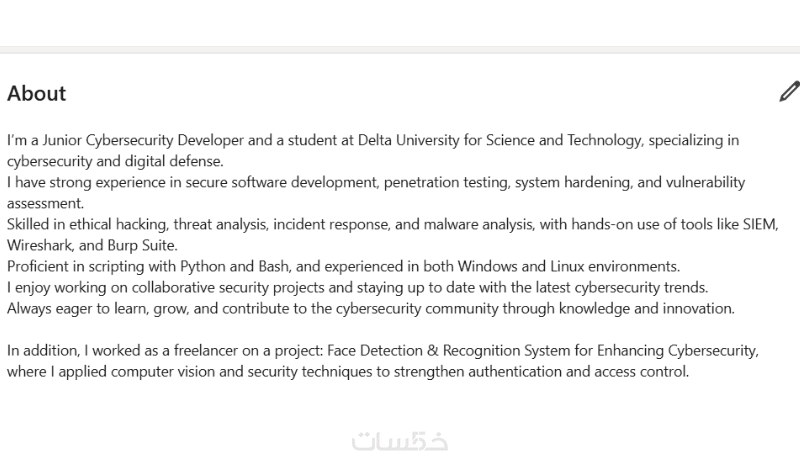Click the phrase 'Python and Bash'
Image resolution: width=800 pixels, height=460 pixels.
[229, 266]
